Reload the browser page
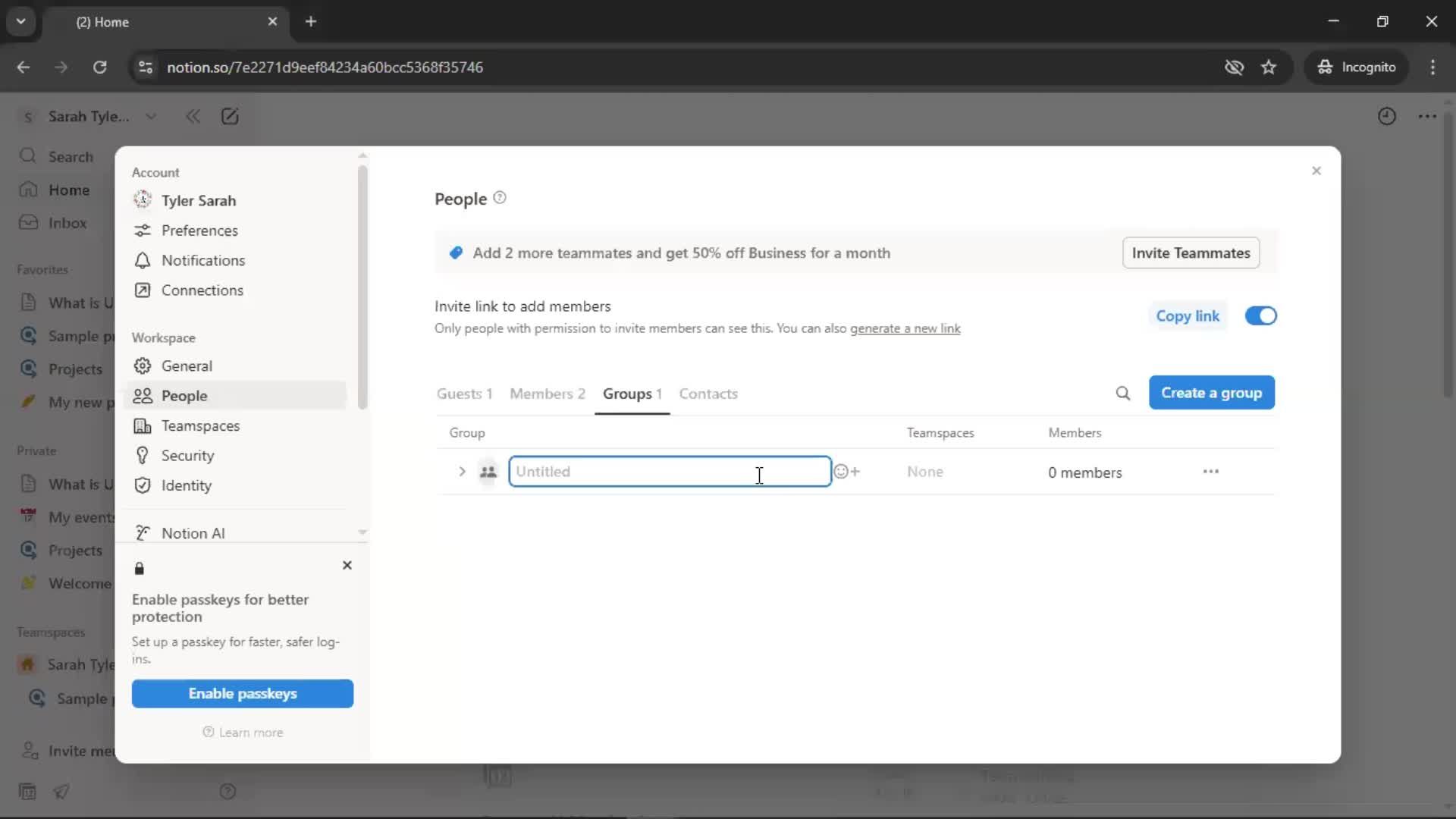Screen dimensions: 1456x819 (x=99, y=67)
